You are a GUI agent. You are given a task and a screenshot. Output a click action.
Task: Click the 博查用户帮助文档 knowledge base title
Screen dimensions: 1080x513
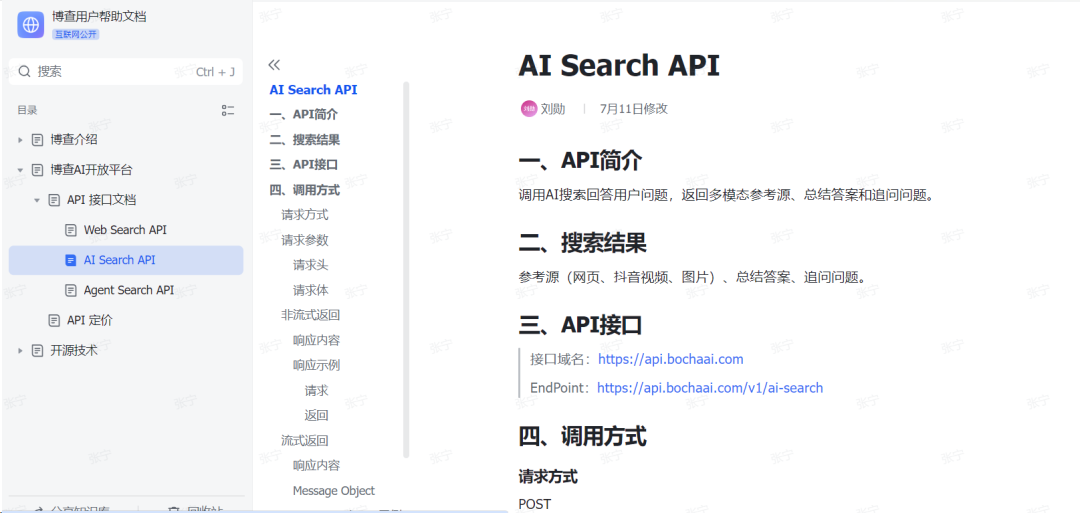pyautogui.click(x=99, y=17)
